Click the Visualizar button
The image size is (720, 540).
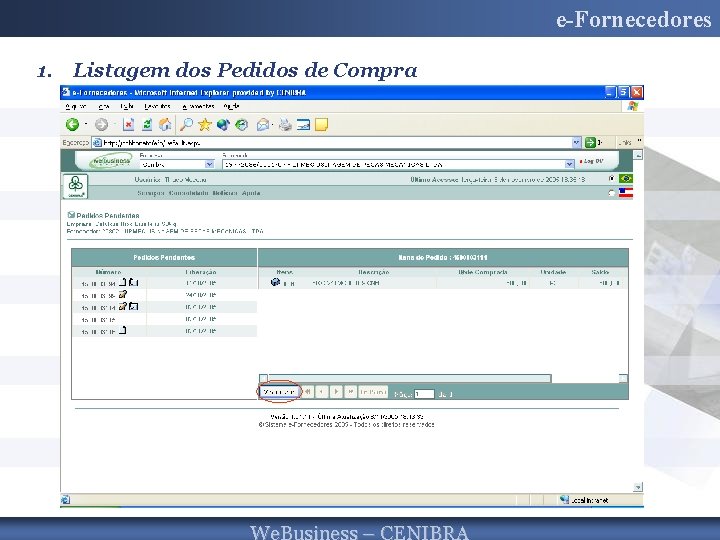click(280, 392)
